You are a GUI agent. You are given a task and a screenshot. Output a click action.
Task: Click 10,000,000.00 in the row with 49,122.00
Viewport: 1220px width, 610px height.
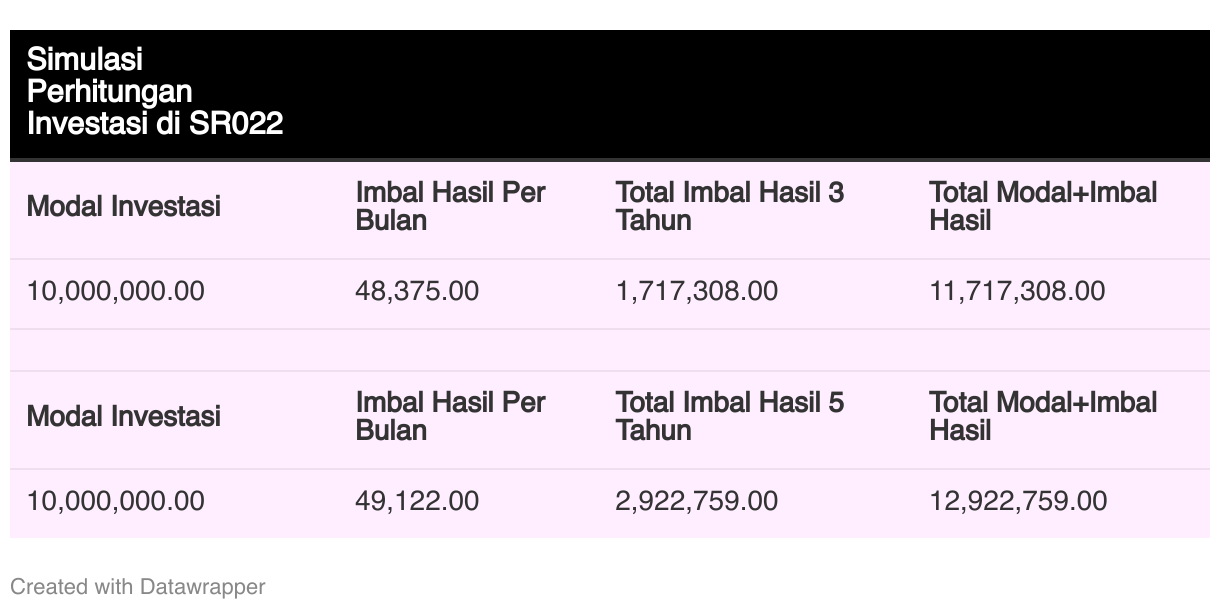[116, 500]
